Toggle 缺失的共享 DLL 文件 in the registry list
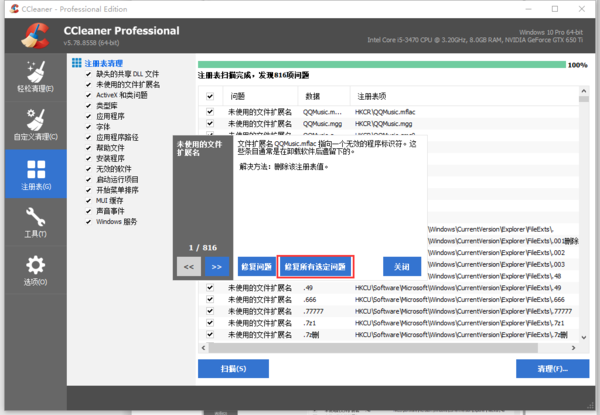 click(x=89, y=74)
